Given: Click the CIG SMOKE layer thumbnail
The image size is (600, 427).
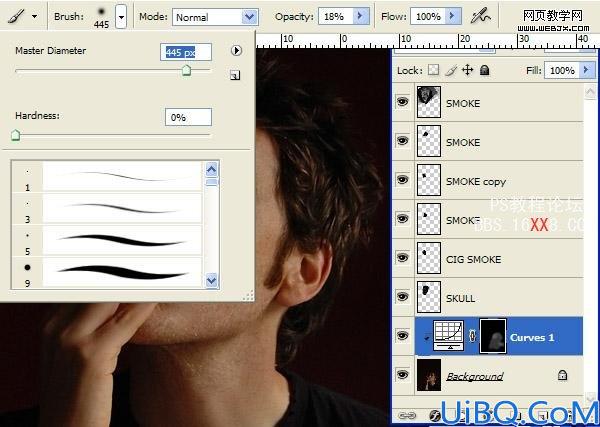Looking at the screenshot, I should pos(429,258).
